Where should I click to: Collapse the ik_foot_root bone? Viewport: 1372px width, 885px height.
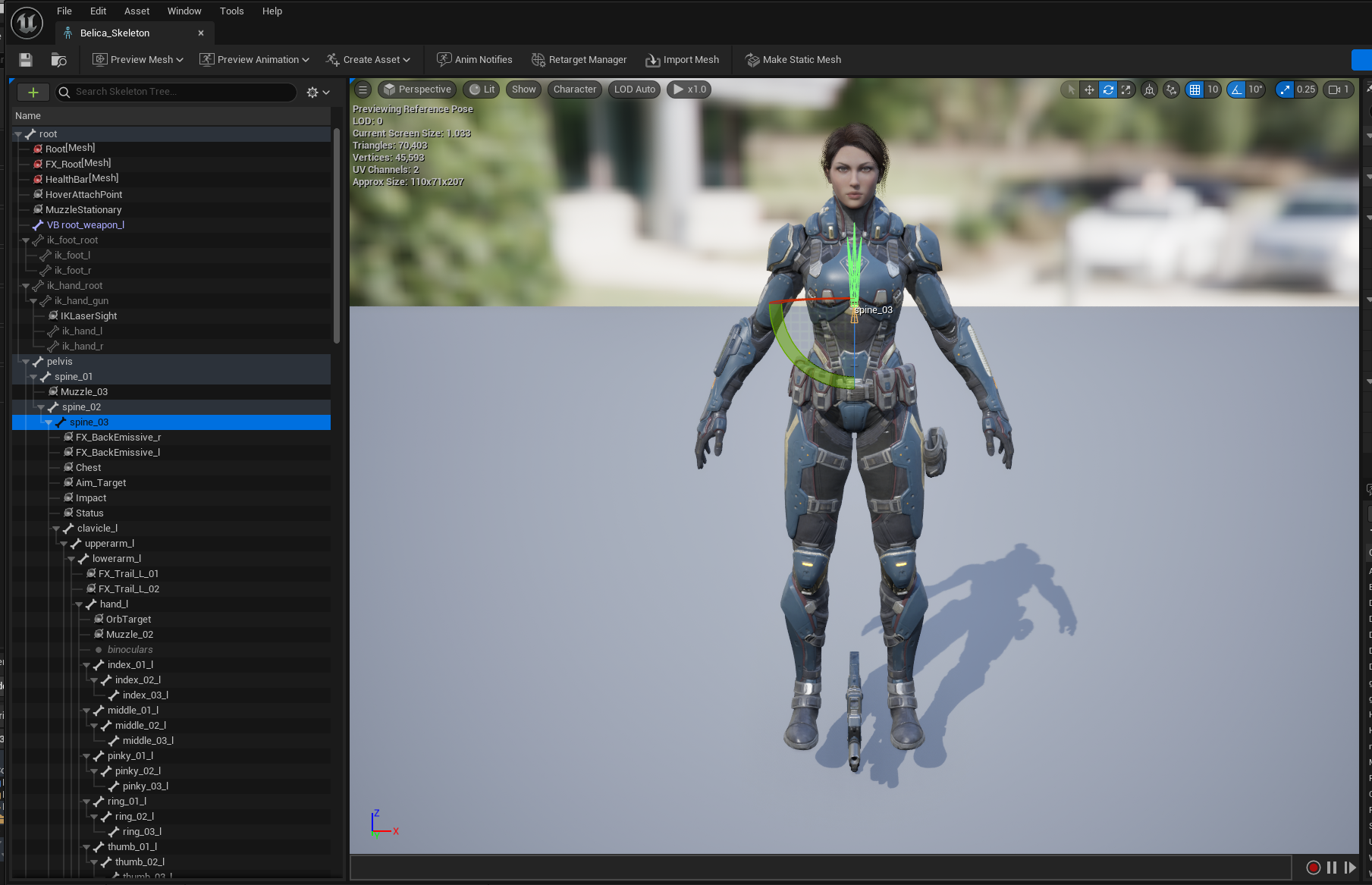tap(26, 240)
